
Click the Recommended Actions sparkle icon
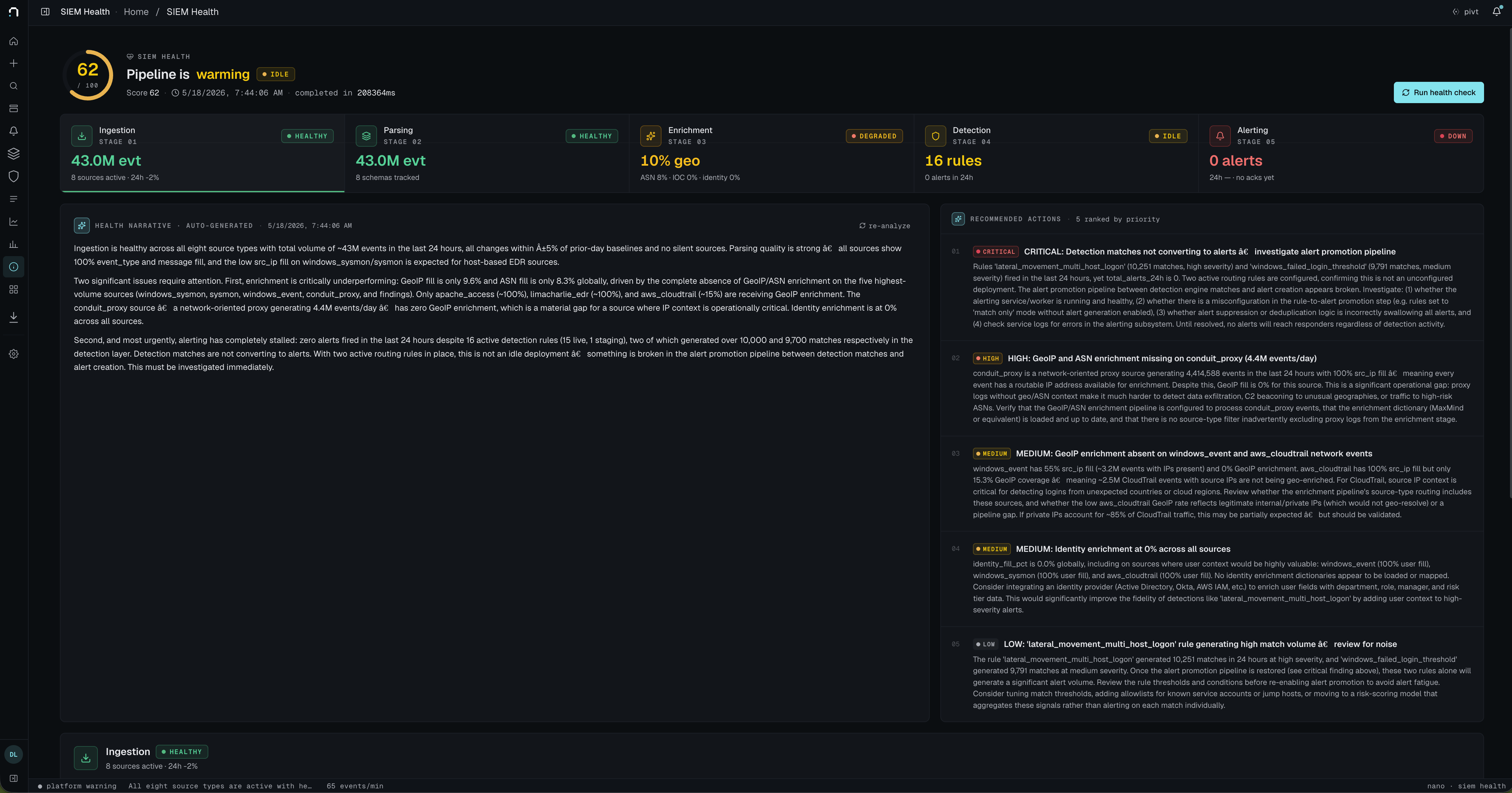(958, 219)
